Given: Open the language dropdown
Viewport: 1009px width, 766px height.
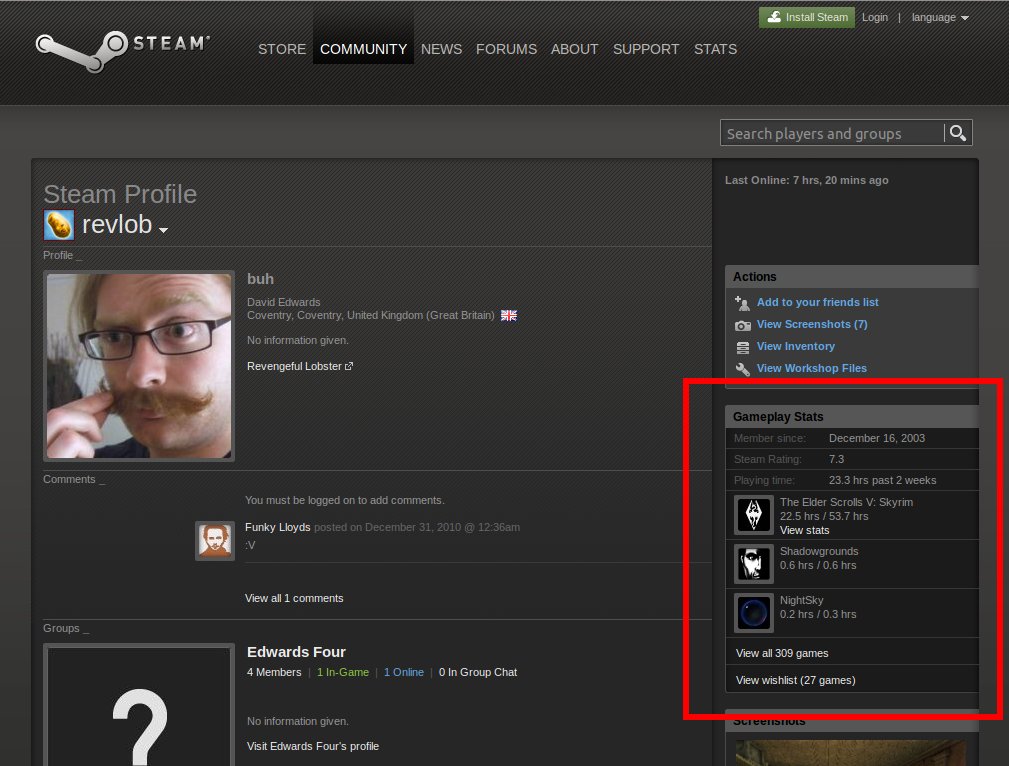Looking at the screenshot, I should (x=939, y=18).
